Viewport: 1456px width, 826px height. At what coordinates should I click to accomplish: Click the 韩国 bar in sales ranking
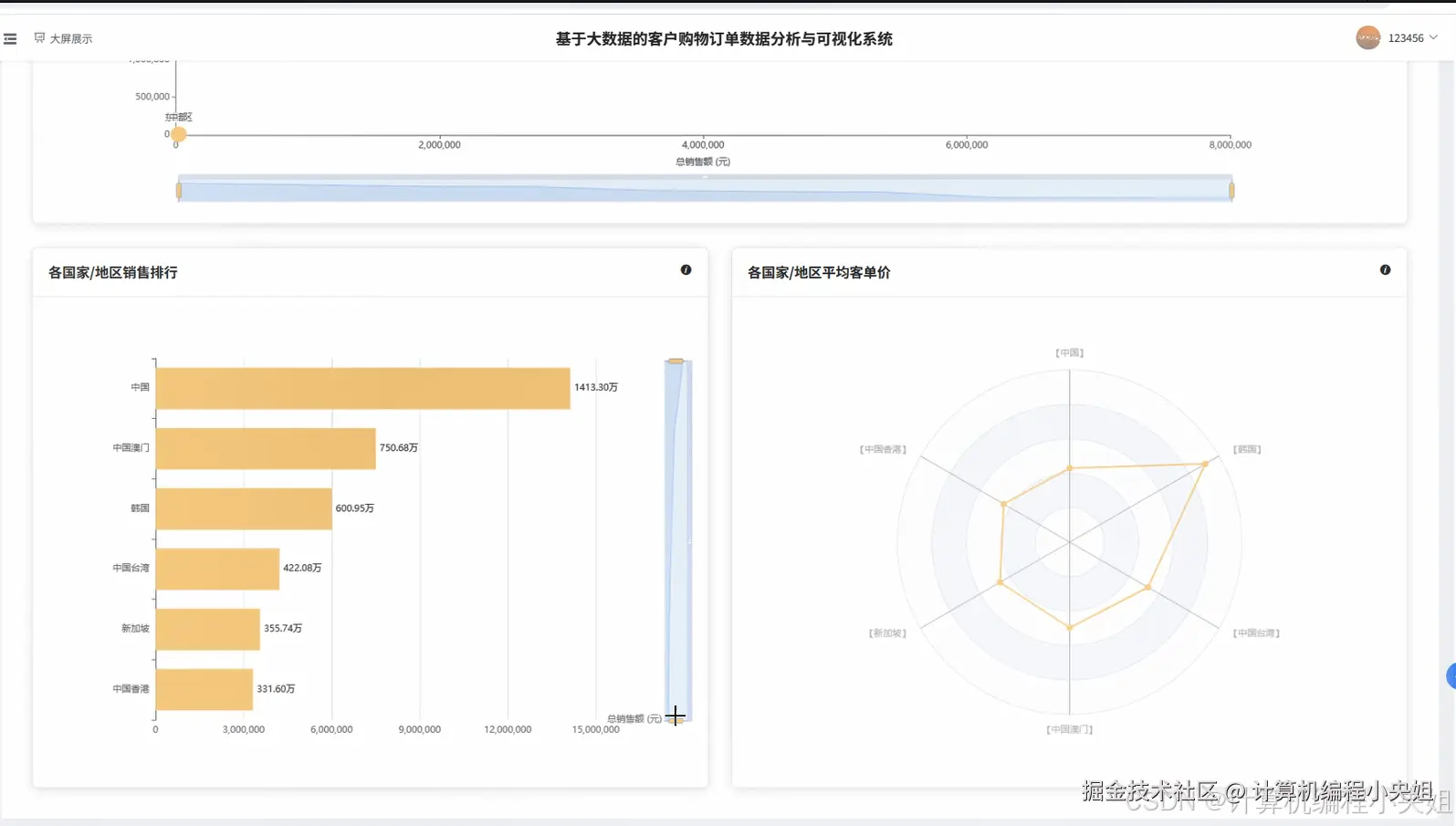point(244,508)
